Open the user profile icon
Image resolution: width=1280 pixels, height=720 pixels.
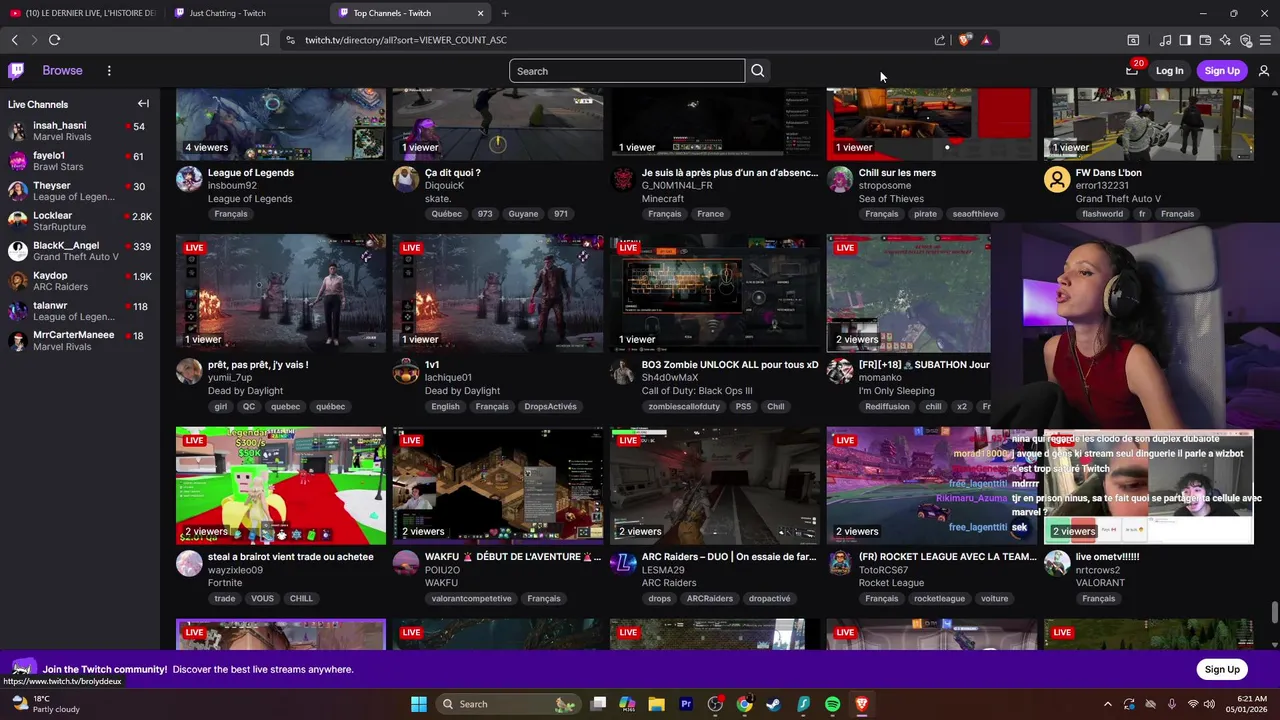click(1264, 71)
